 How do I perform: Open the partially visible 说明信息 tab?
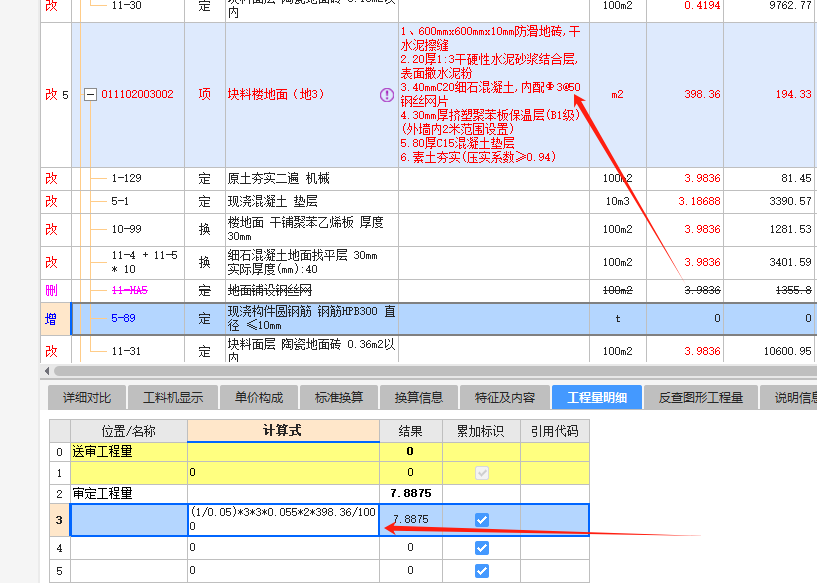[x=789, y=398]
